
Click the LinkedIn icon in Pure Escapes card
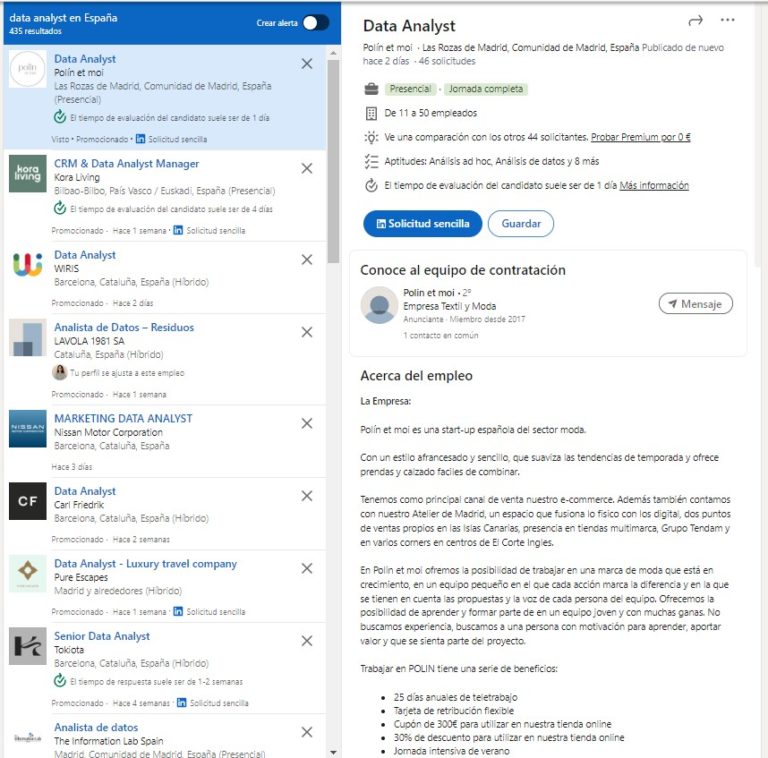click(x=178, y=611)
